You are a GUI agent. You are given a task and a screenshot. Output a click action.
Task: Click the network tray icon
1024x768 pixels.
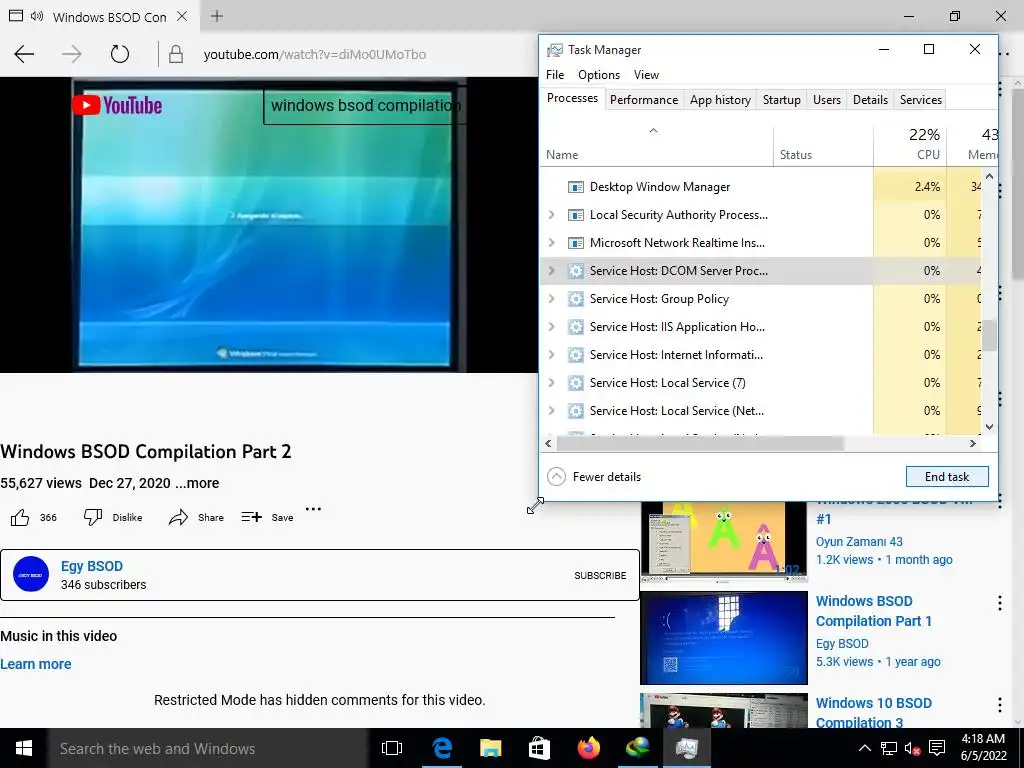888,748
